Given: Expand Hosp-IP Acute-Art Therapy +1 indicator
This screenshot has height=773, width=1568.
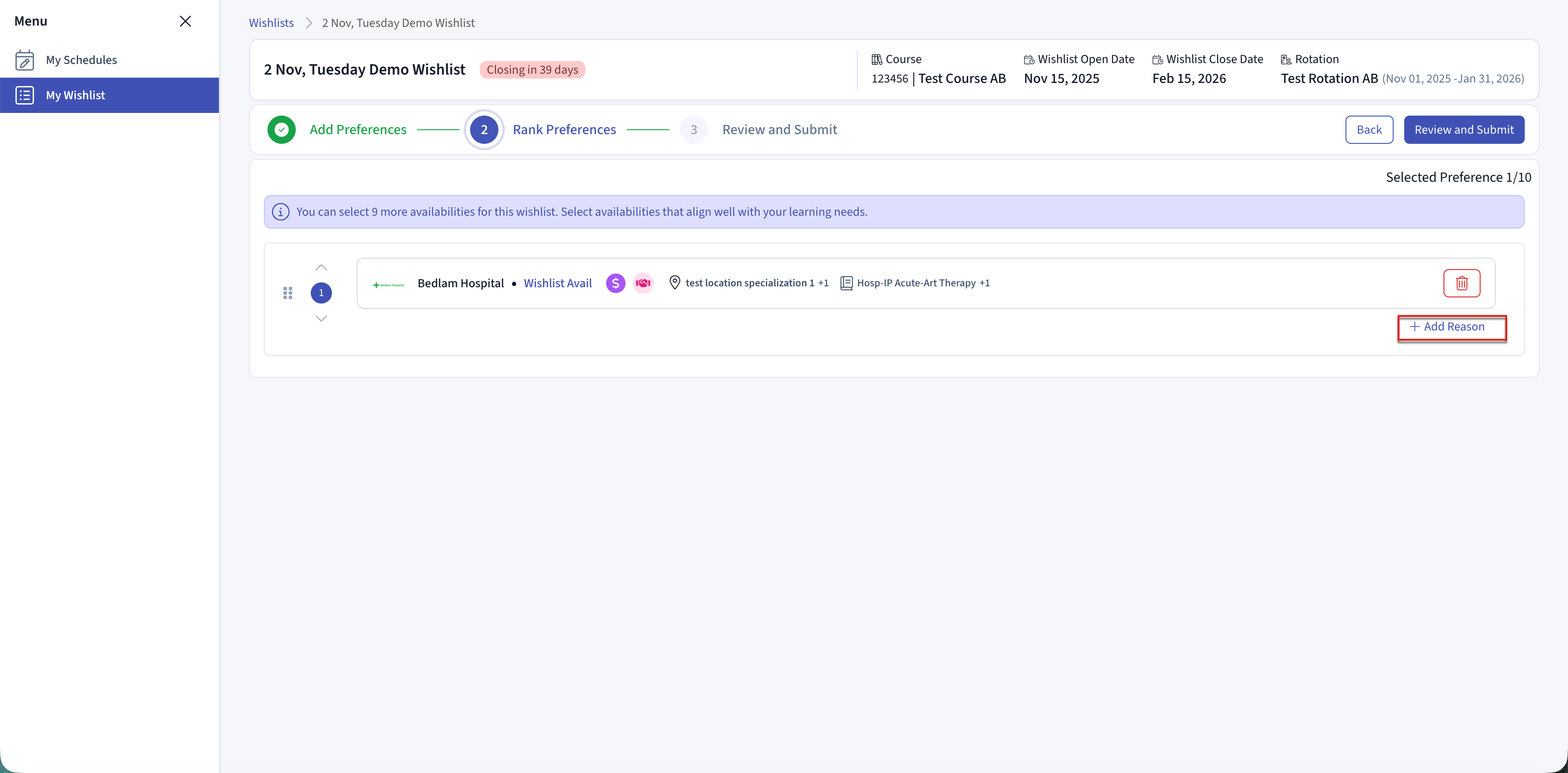Looking at the screenshot, I should 984,283.
